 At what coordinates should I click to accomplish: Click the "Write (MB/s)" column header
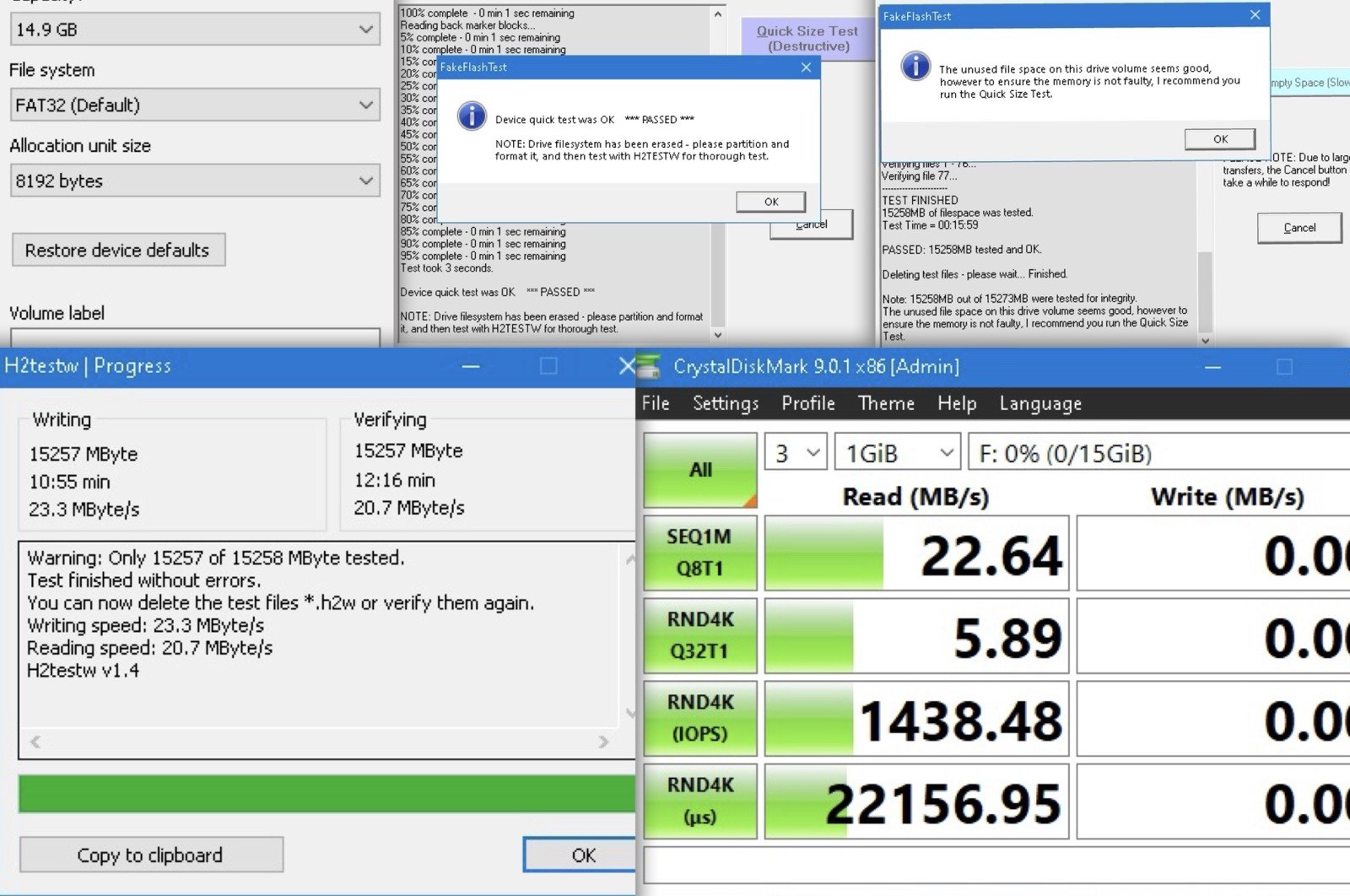[x=1228, y=496]
